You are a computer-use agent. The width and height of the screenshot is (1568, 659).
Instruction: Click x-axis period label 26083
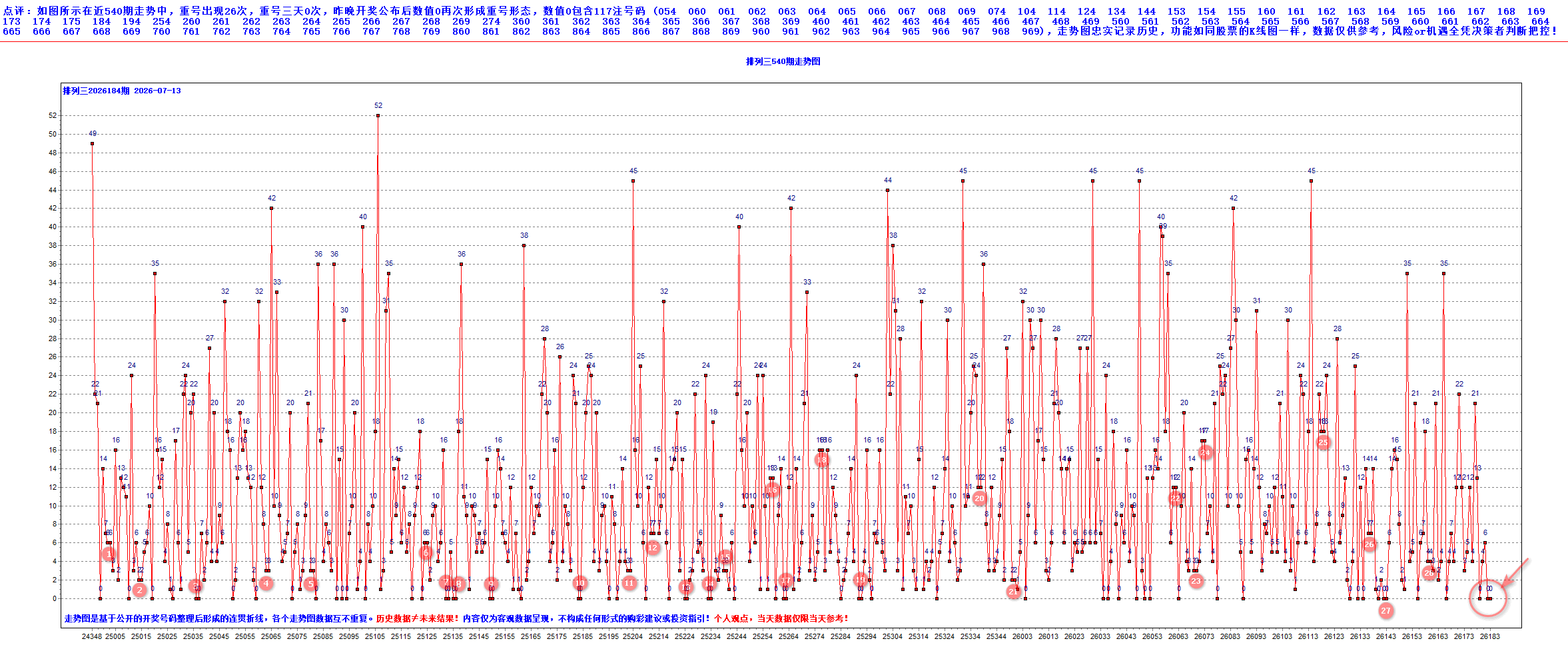(x=1230, y=636)
